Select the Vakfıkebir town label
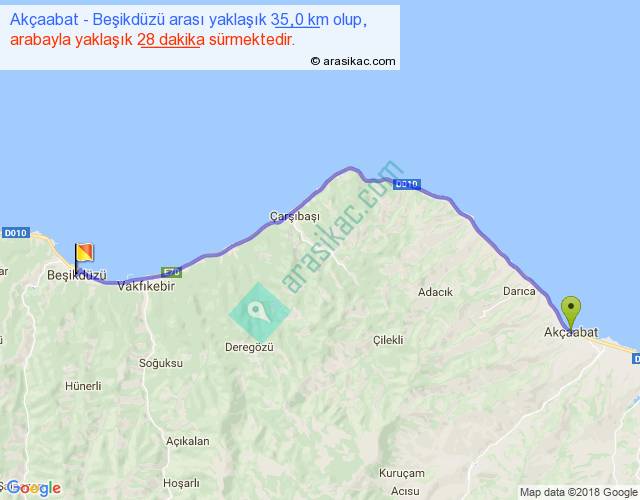The image size is (640, 500). [146, 286]
